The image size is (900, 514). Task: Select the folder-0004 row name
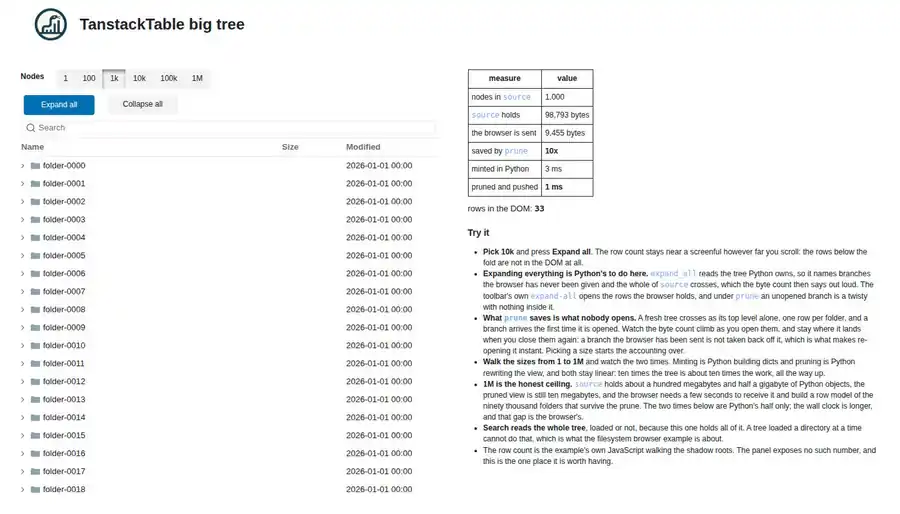click(64, 237)
